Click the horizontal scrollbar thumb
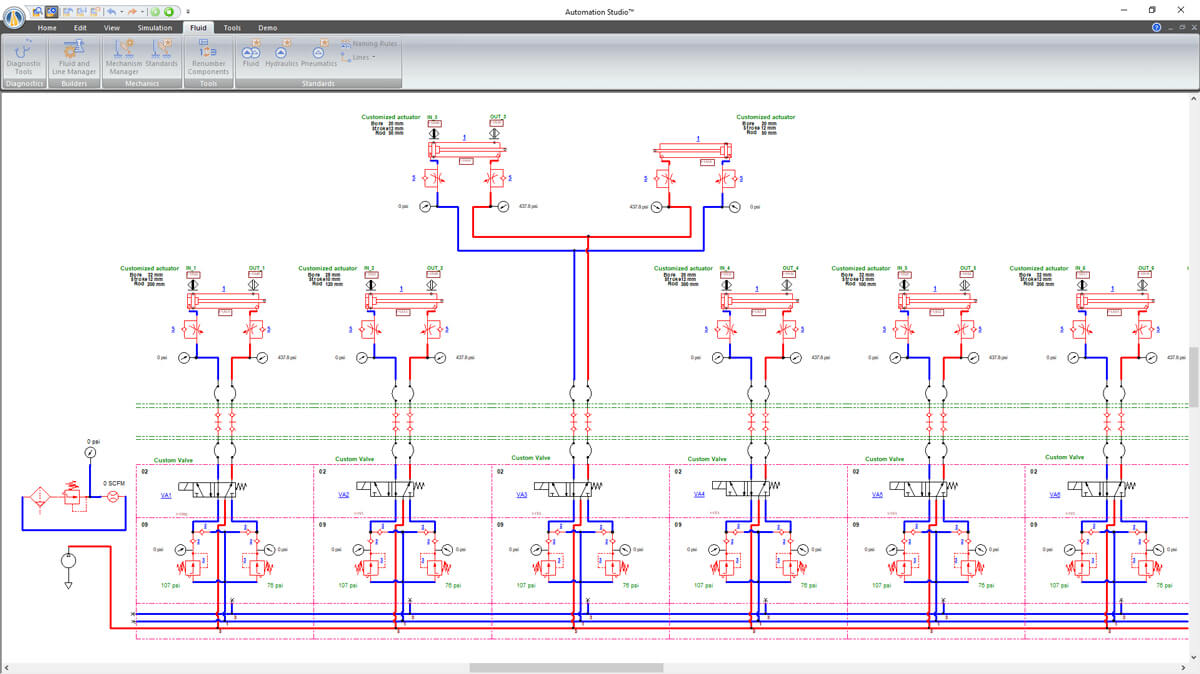Viewport: 1200px width, 674px height. [566, 667]
